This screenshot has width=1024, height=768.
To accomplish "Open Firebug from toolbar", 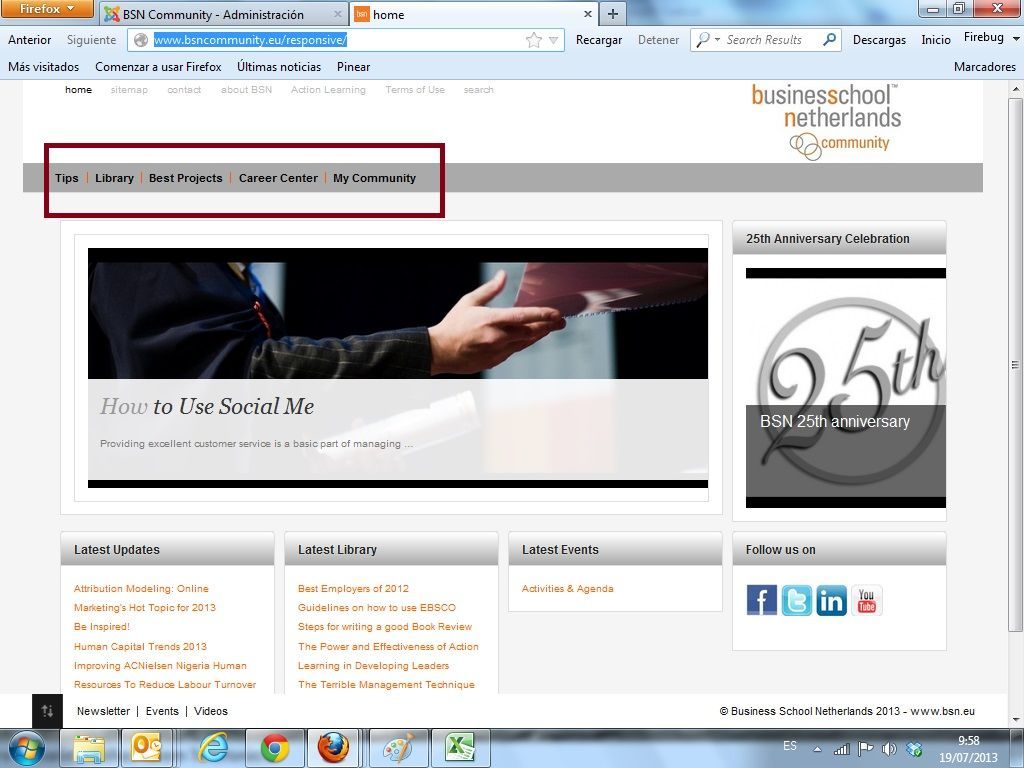I will (x=984, y=37).
